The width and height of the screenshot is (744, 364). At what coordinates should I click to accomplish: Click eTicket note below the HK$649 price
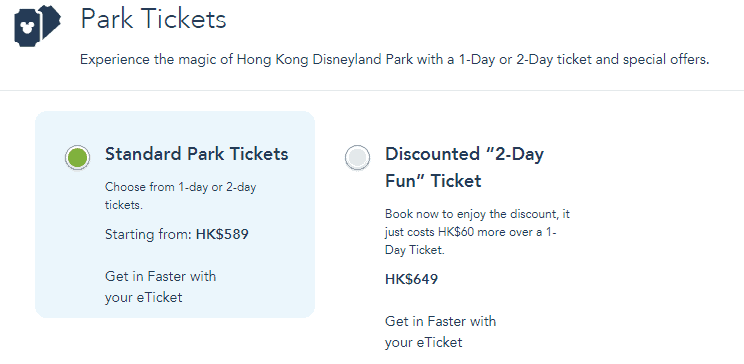(440, 332)
